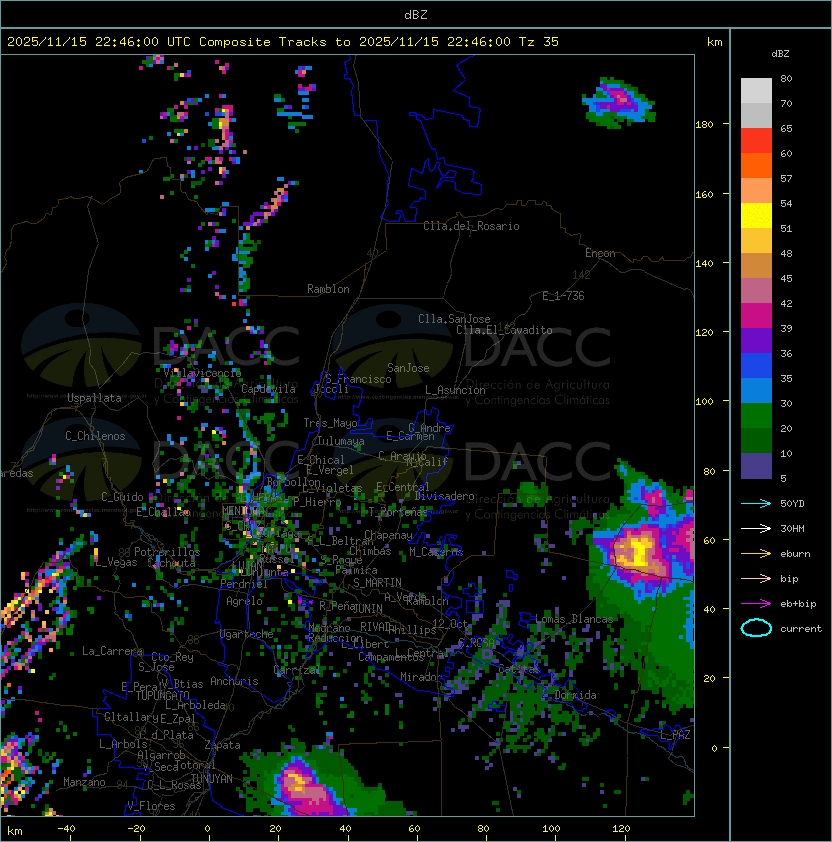Click the Anchoris label
Viewport: 832px width, 842px height.
[234, 681]
